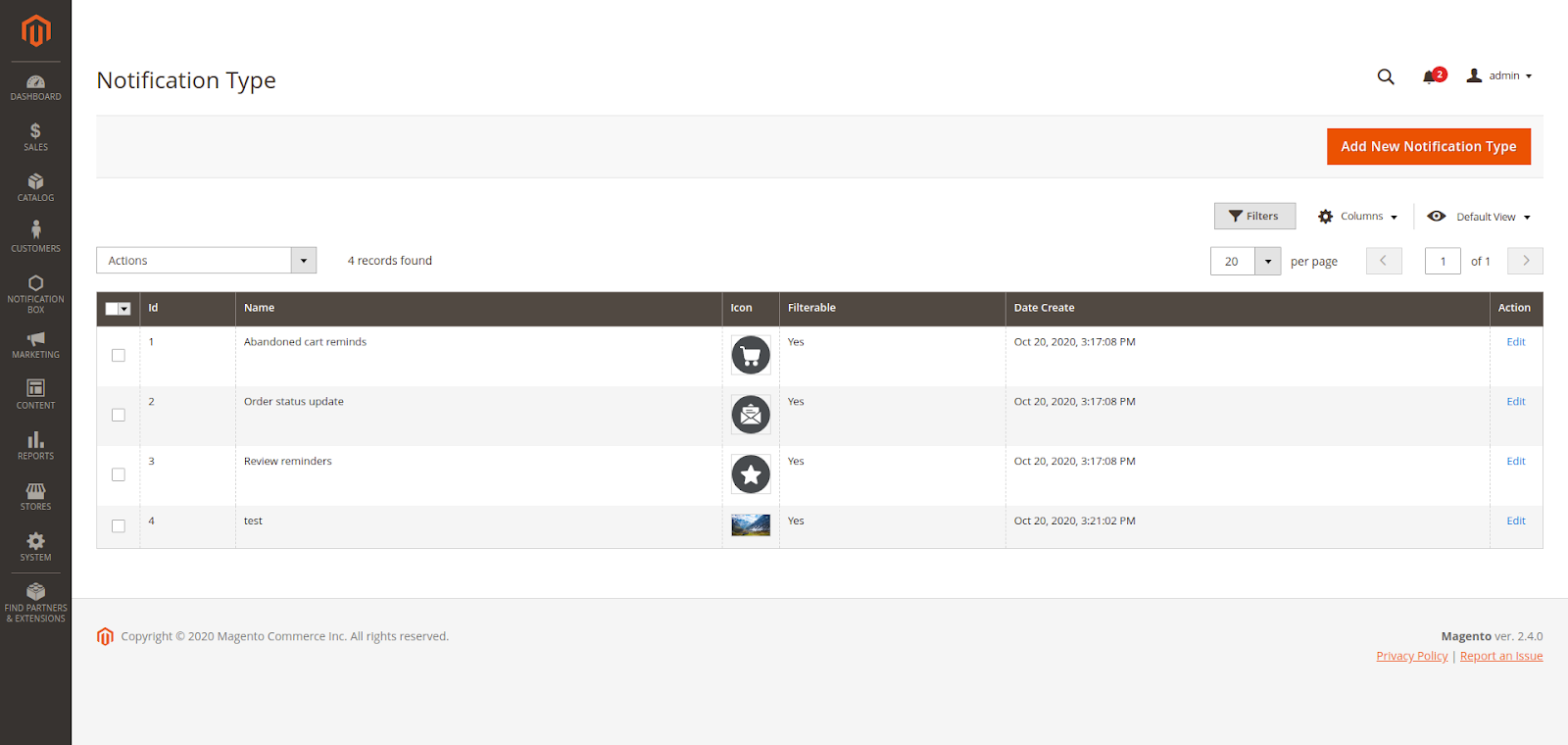Viewport: 1568px width, 745px height.
Task: Go to next page of records
Action: click(1525, 261)
